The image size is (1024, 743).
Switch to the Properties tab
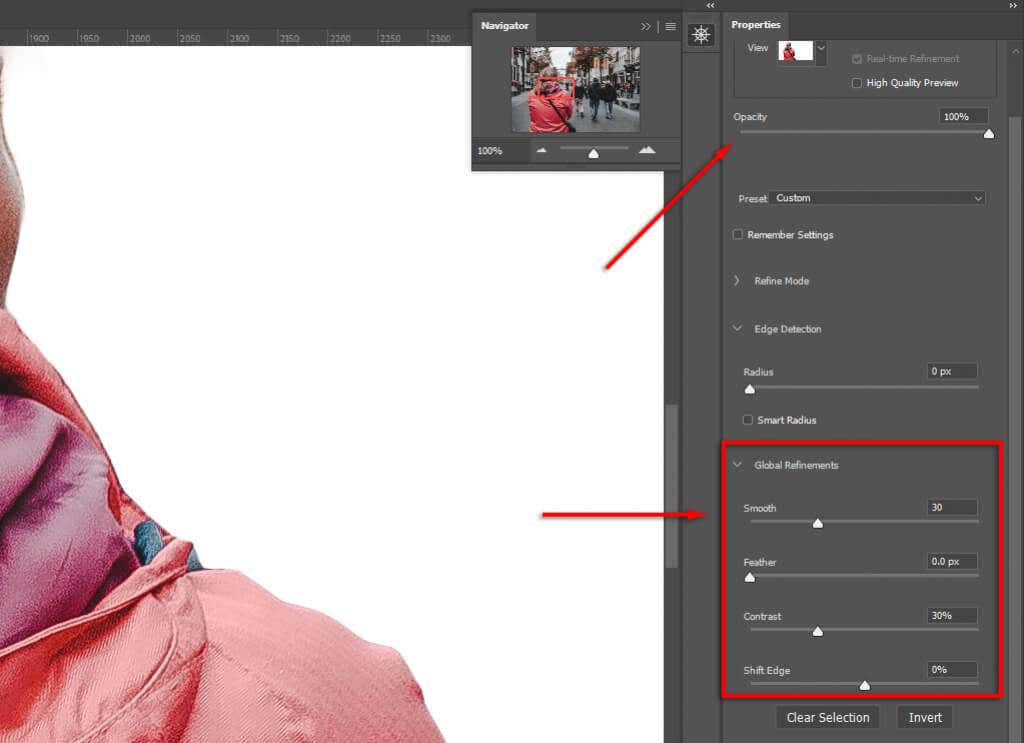click(x=756, y=24)
